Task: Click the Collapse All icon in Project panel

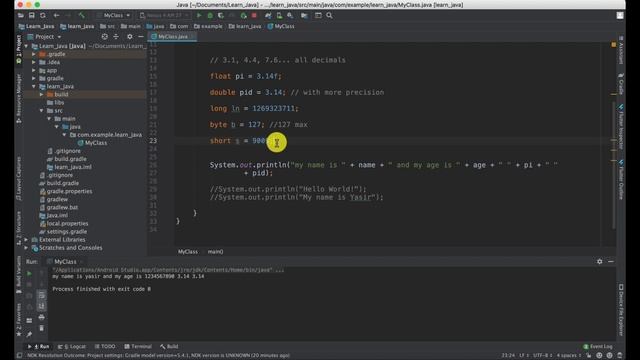Action: (x=116, y=37)
